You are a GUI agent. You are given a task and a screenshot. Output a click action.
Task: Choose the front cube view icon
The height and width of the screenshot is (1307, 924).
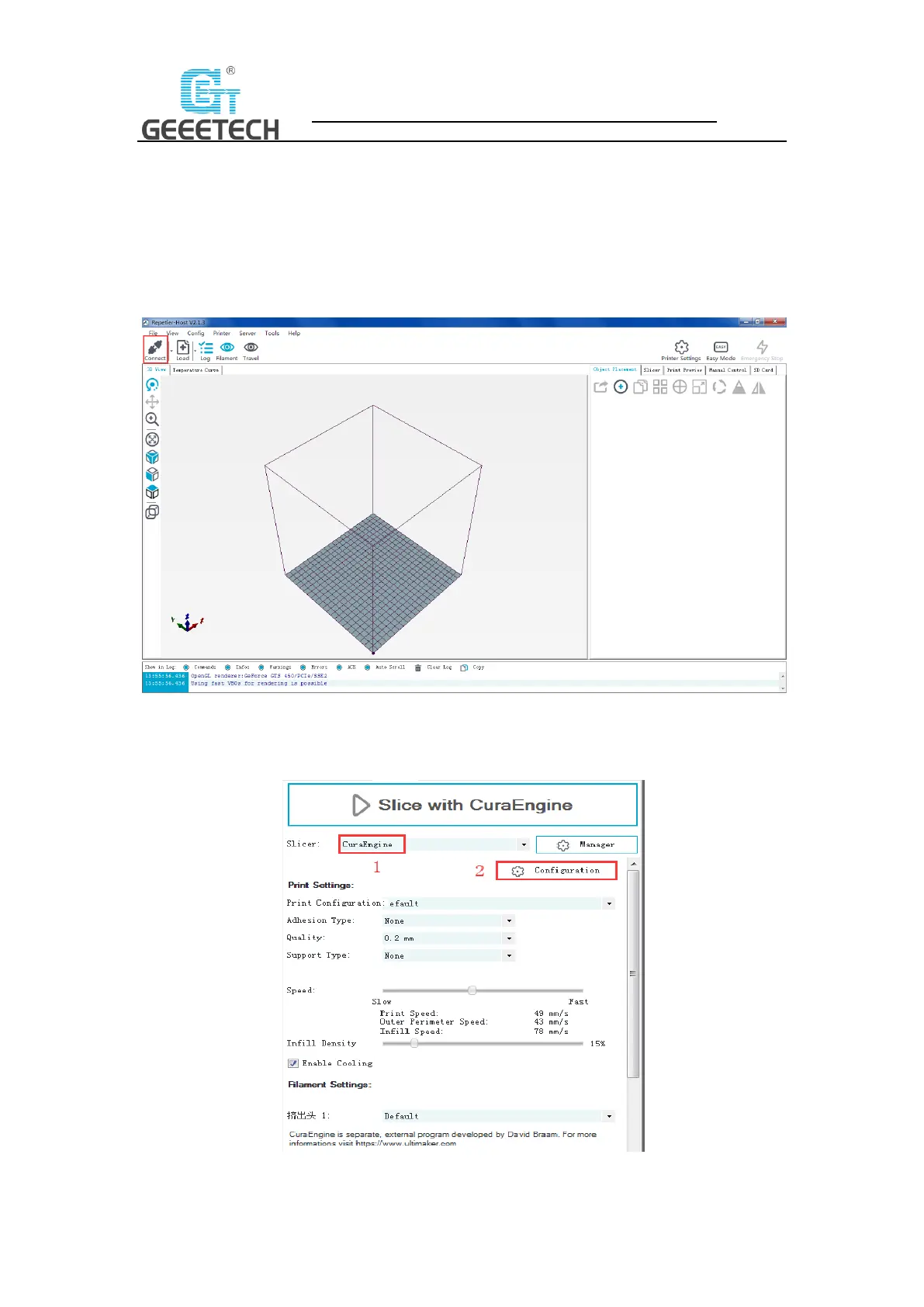point(152,474)
